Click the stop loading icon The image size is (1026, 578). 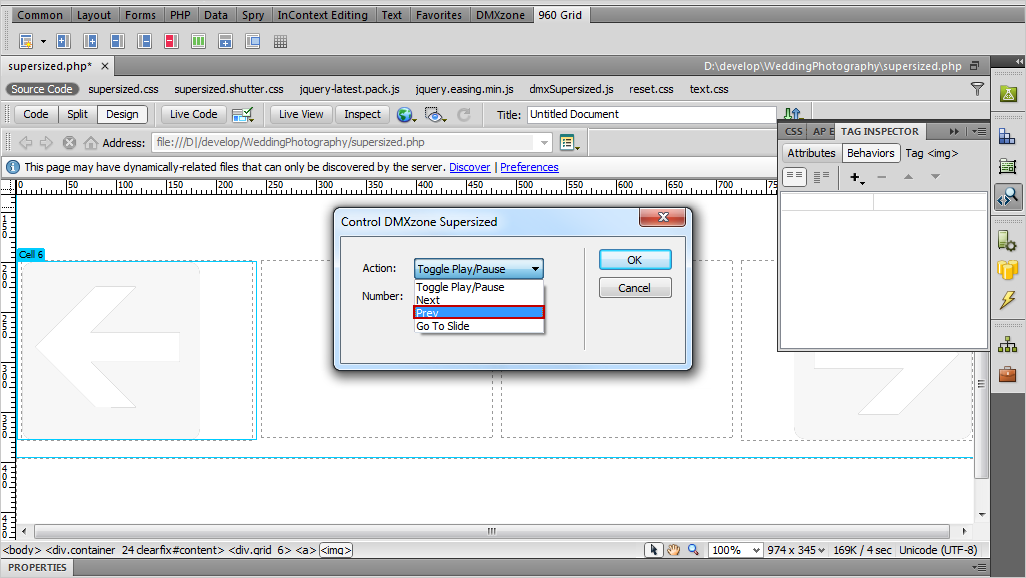(x=69, y=142)
